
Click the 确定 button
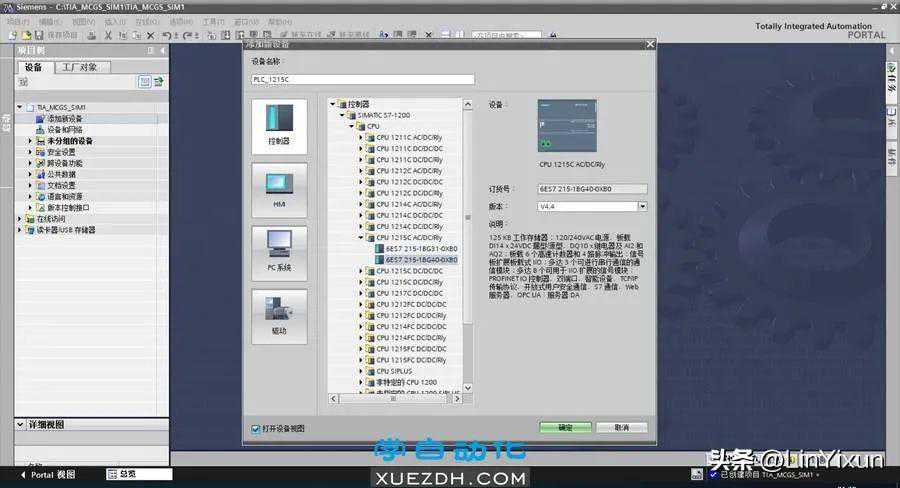(566, 427)
